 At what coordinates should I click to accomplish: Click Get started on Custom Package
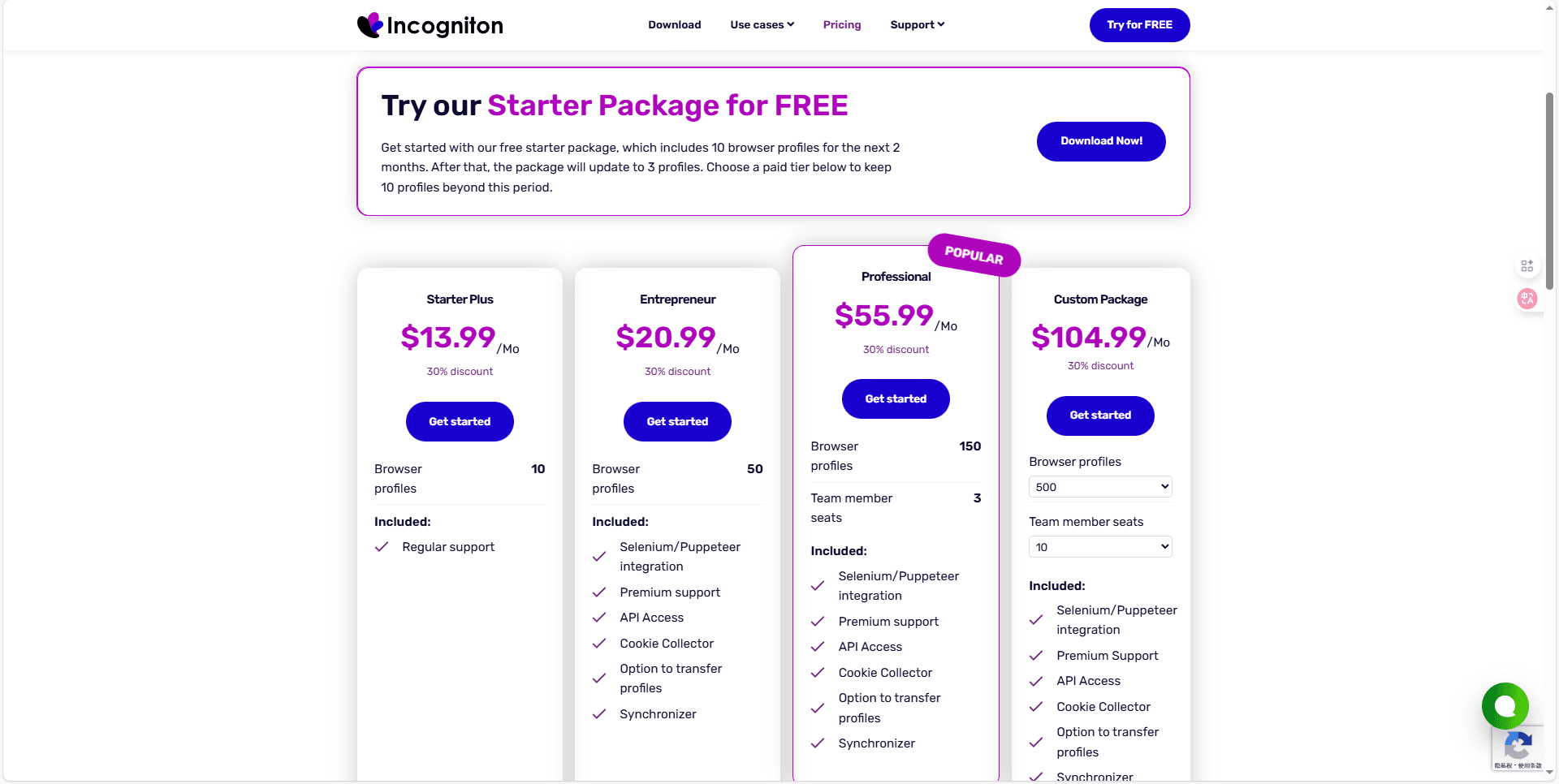coord(1100,416)
